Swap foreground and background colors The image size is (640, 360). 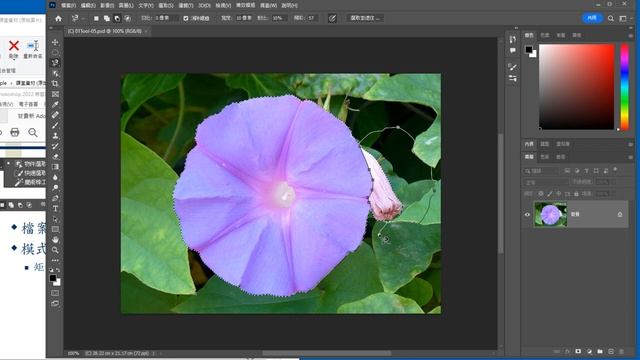(x=58, y=270)
